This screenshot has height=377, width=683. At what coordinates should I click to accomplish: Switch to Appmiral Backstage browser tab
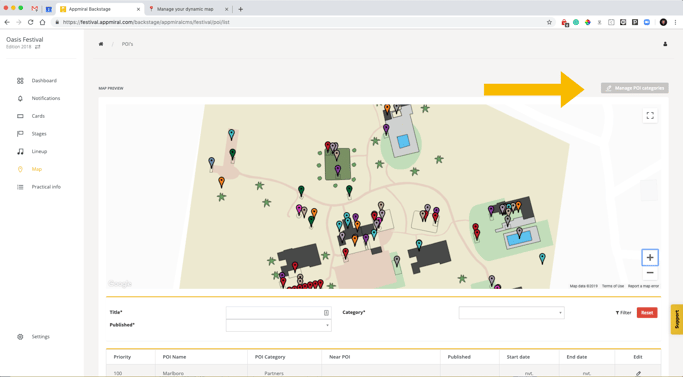point(99,9)
